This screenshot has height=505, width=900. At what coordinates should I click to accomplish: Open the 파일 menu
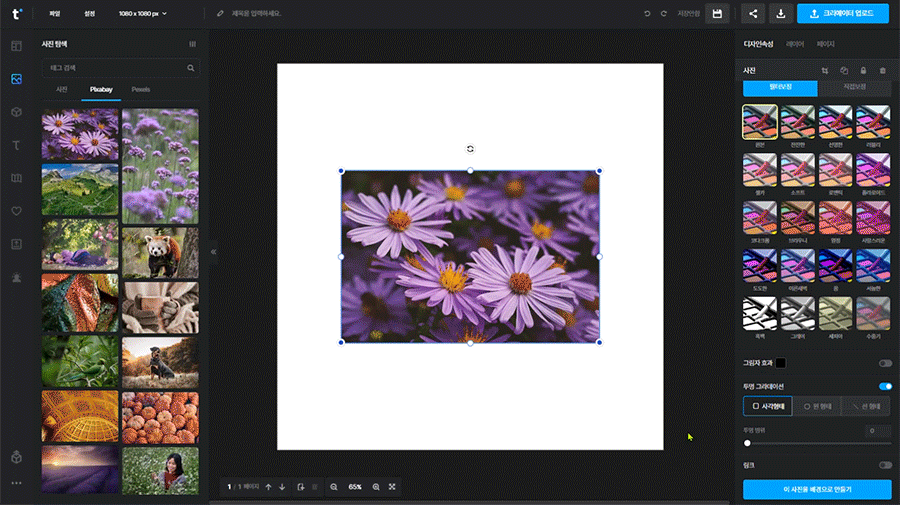pos(55,13)
